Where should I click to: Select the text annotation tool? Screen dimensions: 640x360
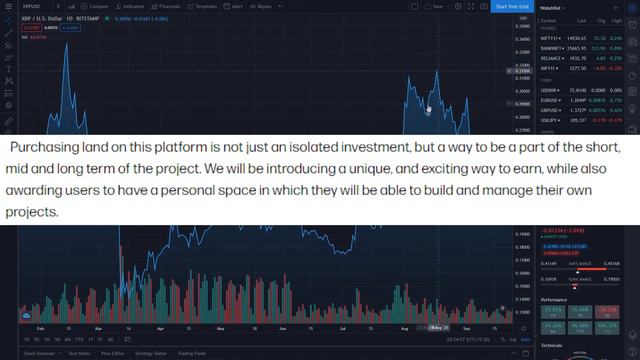[8, 69]
